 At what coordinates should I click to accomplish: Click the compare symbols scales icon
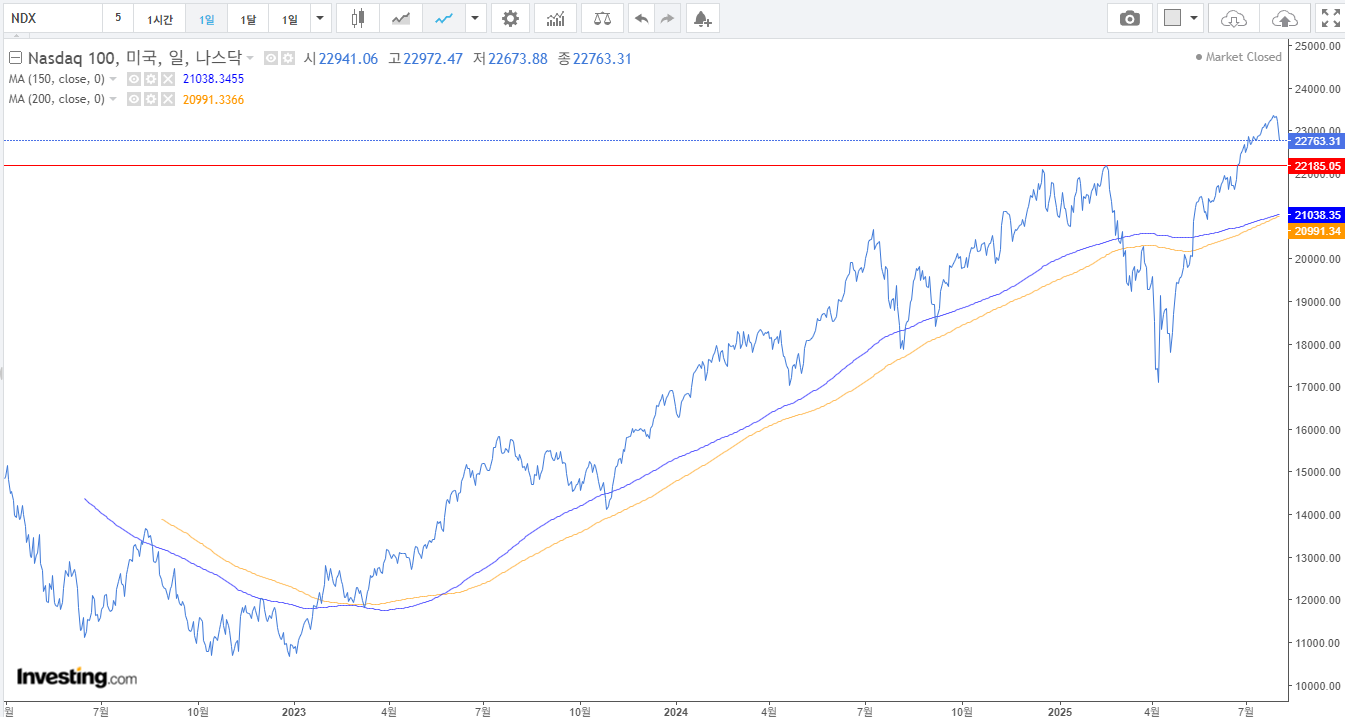[602, 18]
